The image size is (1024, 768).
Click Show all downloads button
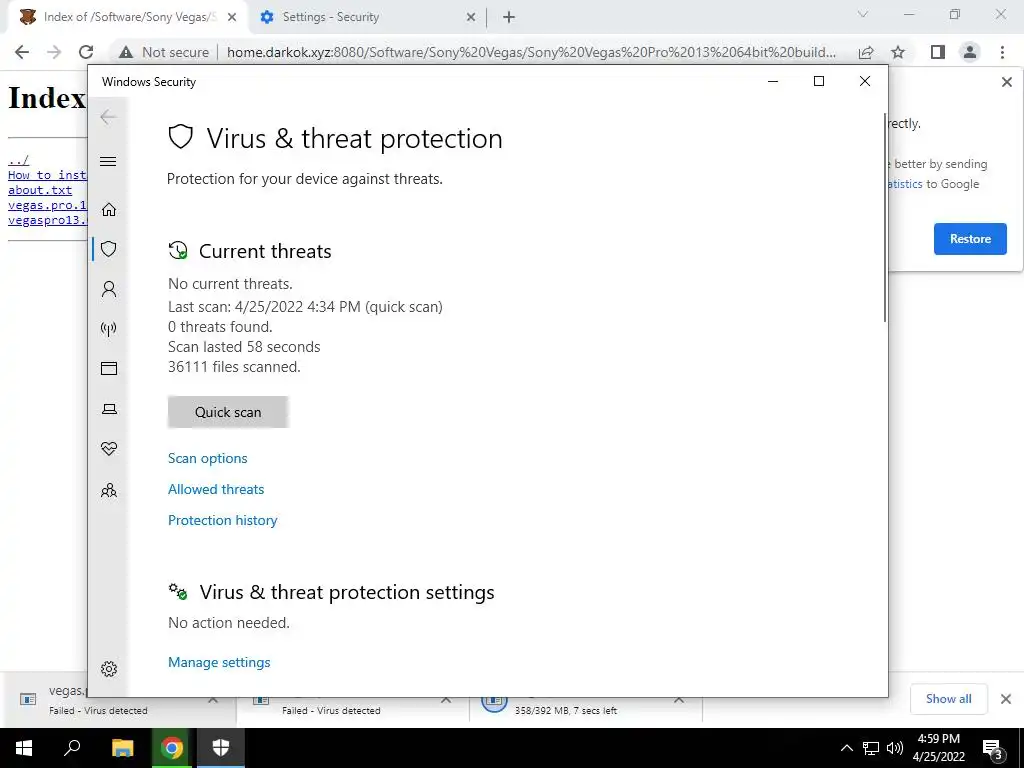(x=948, y=699)
